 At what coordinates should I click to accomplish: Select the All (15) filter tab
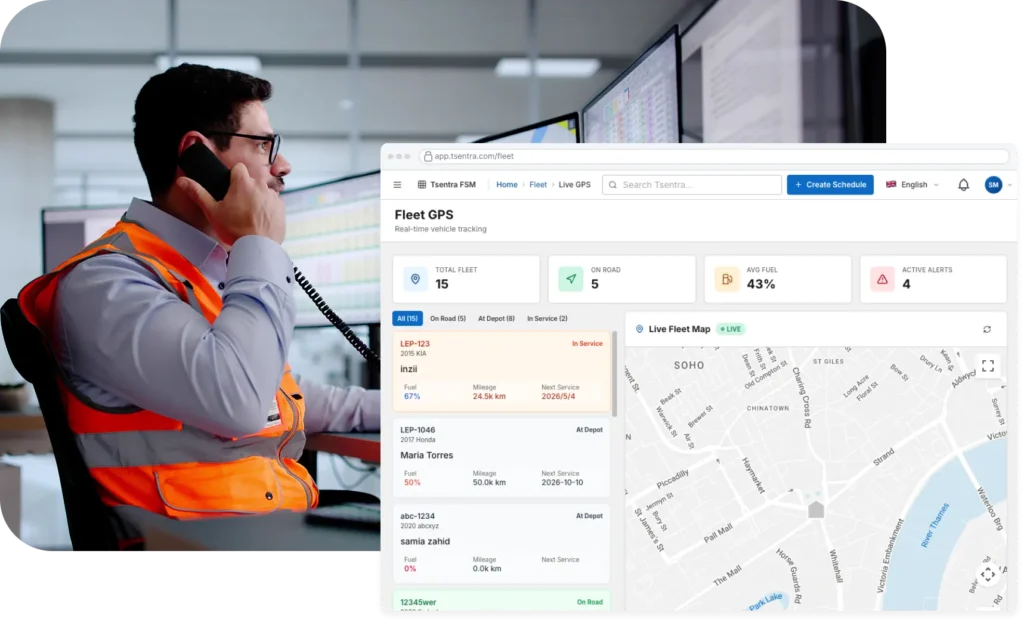(x=408, y=318)
